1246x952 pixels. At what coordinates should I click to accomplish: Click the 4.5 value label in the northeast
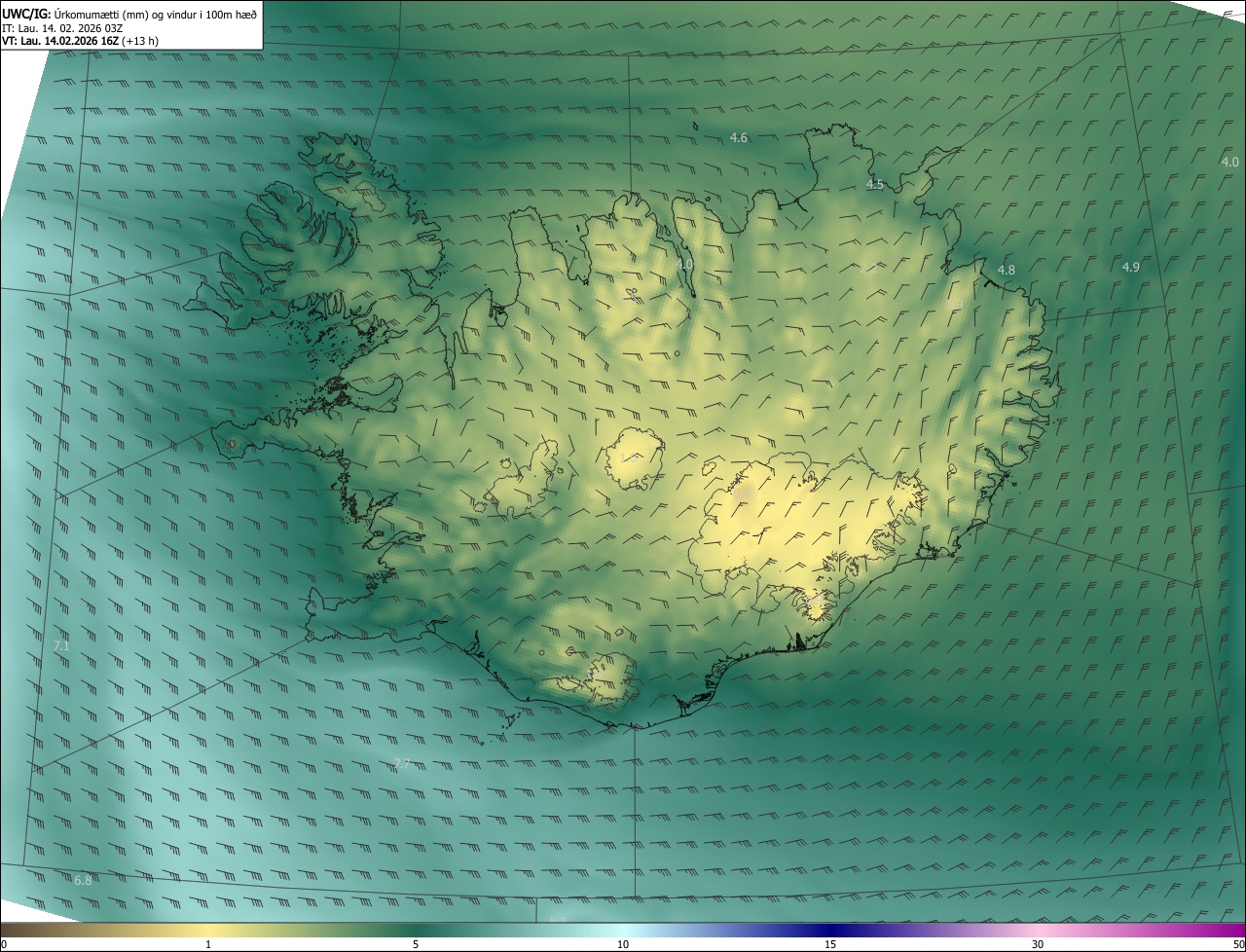[875, 185]
